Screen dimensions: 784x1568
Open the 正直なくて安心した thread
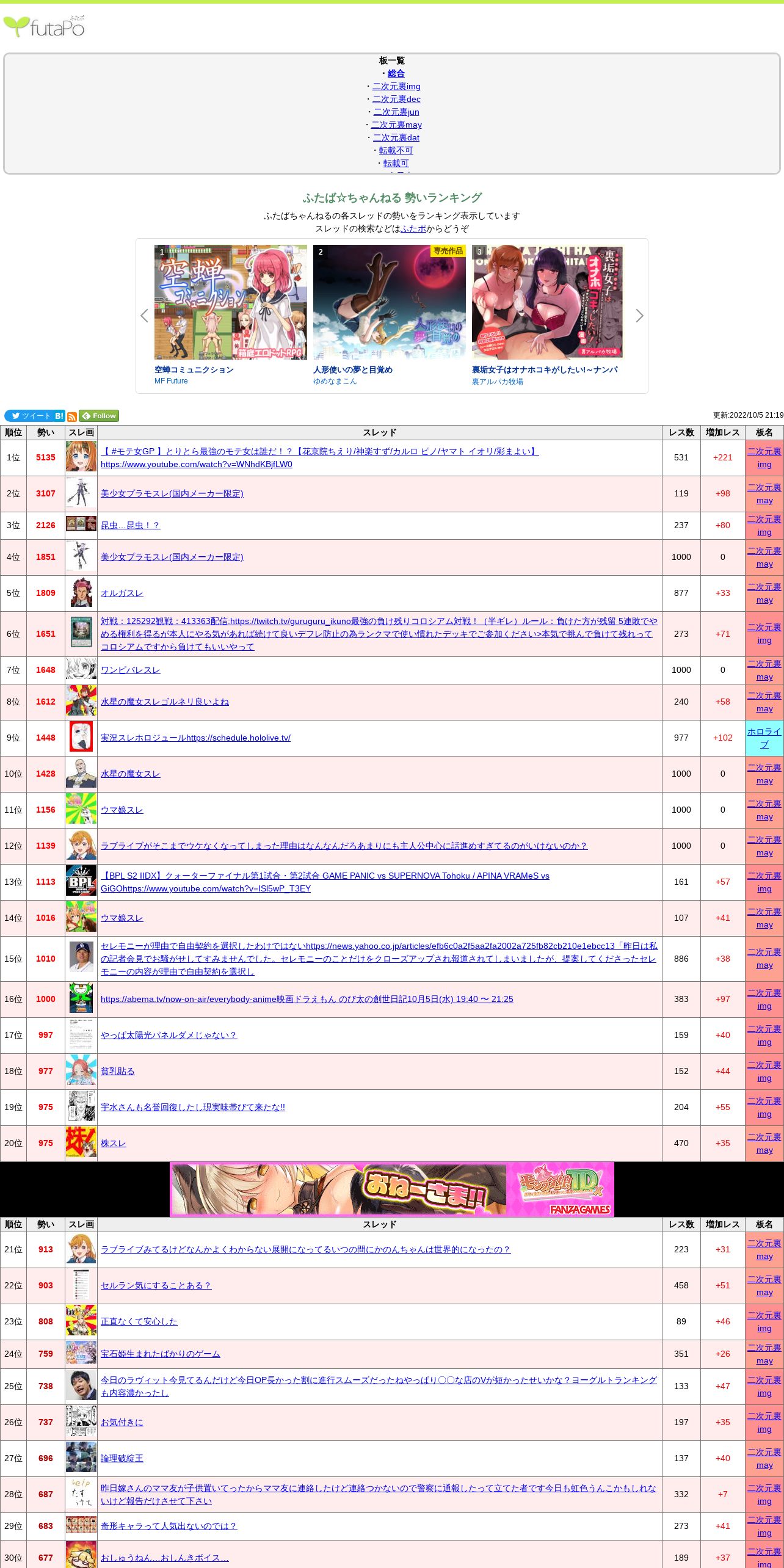[x=139, y=1321]
